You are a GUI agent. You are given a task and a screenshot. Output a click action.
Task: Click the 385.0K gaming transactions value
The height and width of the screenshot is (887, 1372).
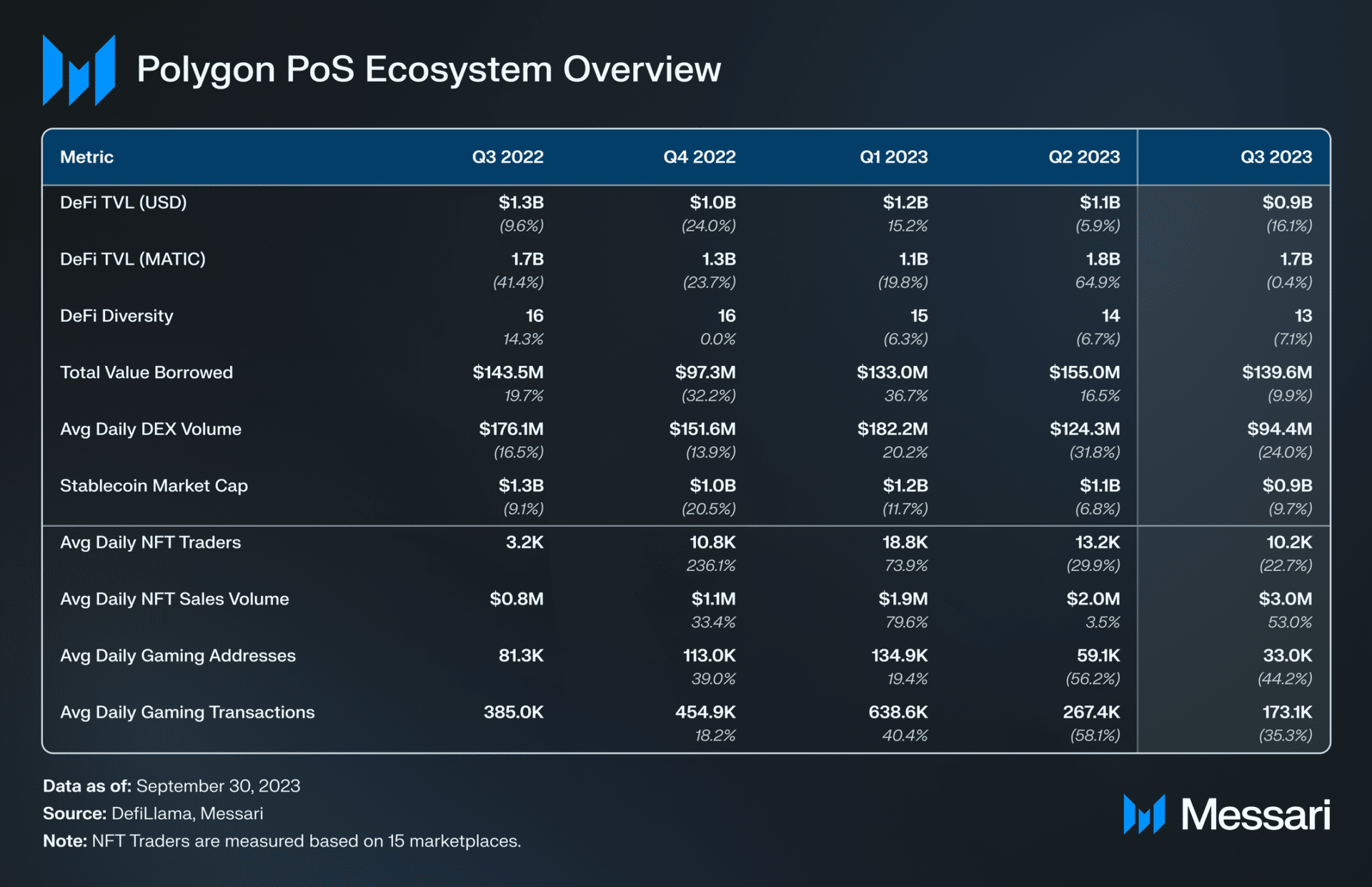tap(514, 713)
